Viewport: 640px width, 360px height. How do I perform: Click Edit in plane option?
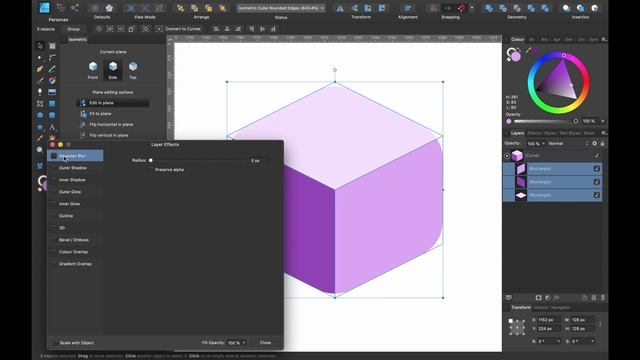(112, 103)
